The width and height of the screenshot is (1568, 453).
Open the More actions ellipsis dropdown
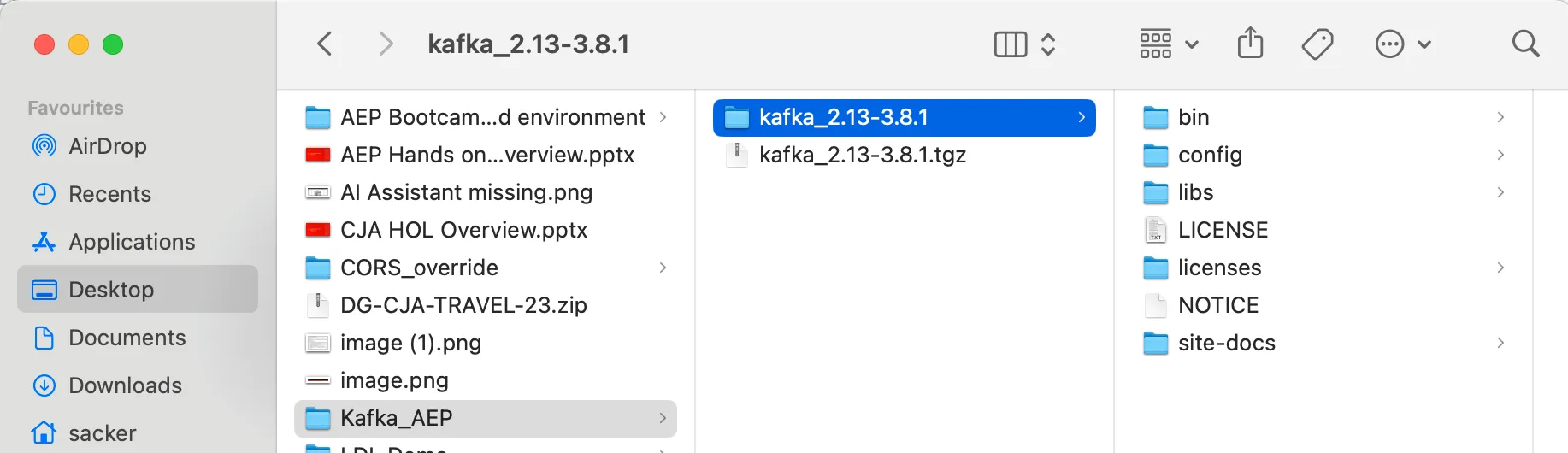(x=1403, y=44)
